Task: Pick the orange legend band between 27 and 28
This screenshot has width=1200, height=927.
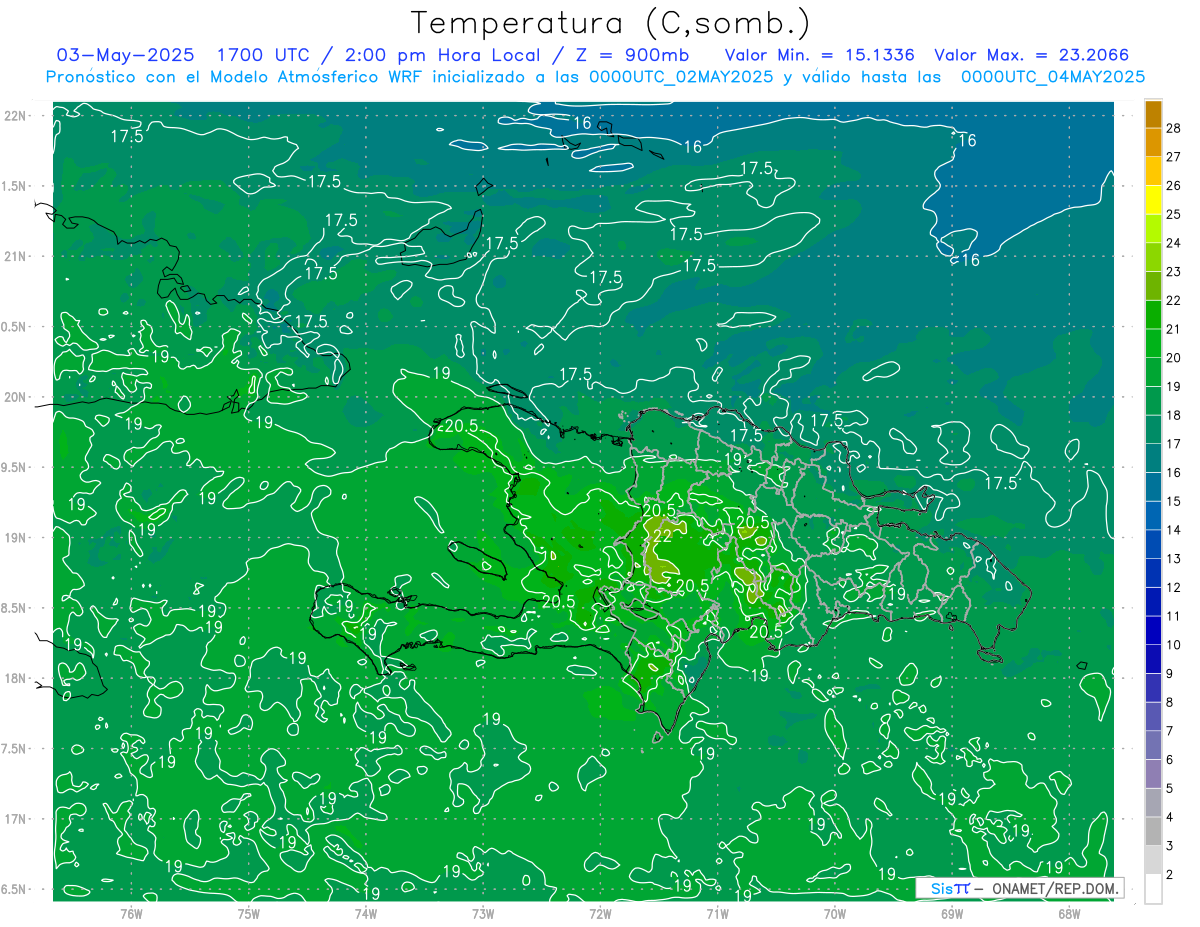Action: 1153,142
